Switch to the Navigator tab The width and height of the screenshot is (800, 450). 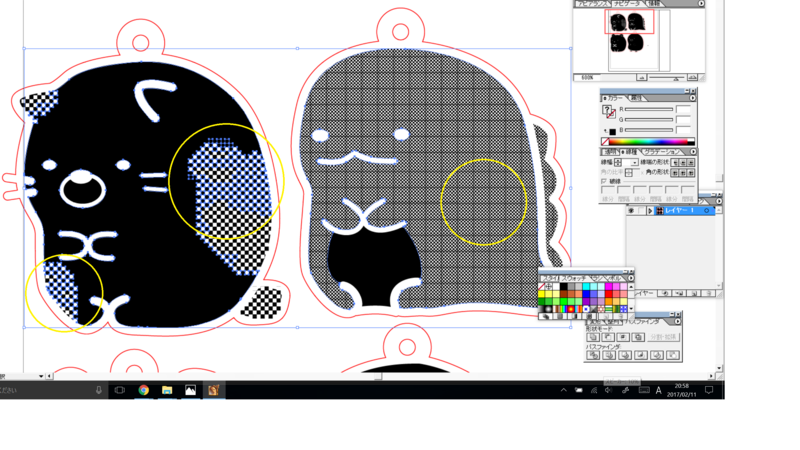[627, 3]
